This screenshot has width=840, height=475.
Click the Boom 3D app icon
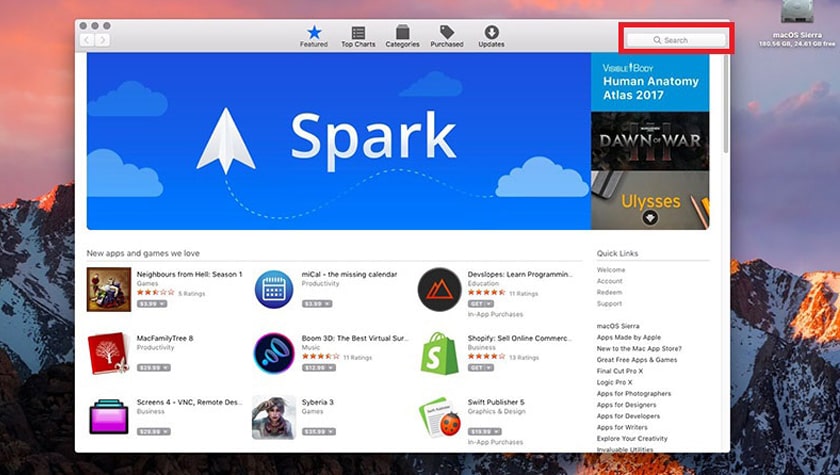274,353
